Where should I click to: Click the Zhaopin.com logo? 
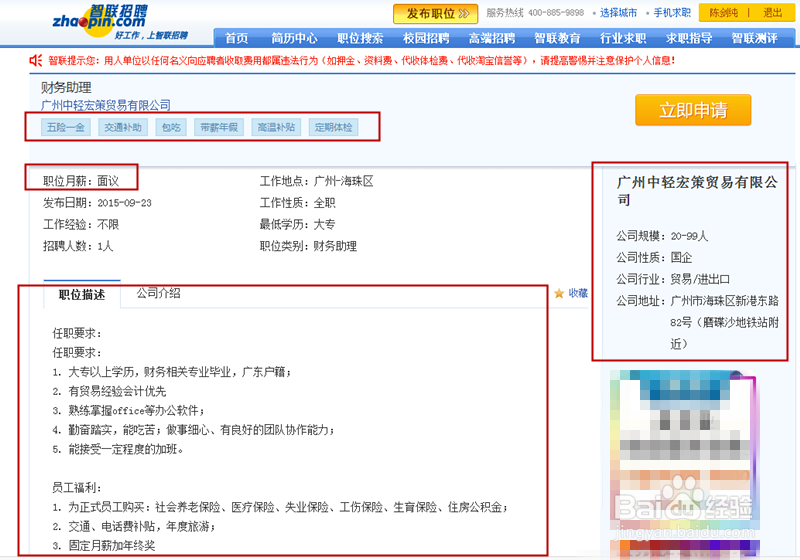tap(120, 22)
